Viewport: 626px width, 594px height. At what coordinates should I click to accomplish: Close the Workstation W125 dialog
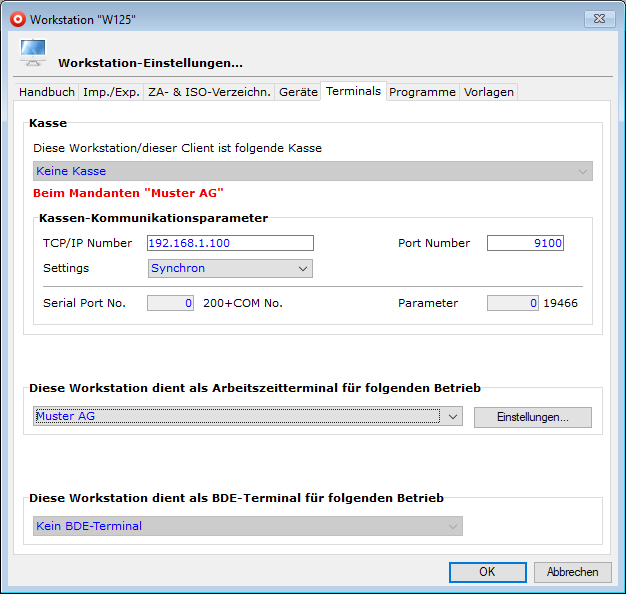click(x=598, y=18)
